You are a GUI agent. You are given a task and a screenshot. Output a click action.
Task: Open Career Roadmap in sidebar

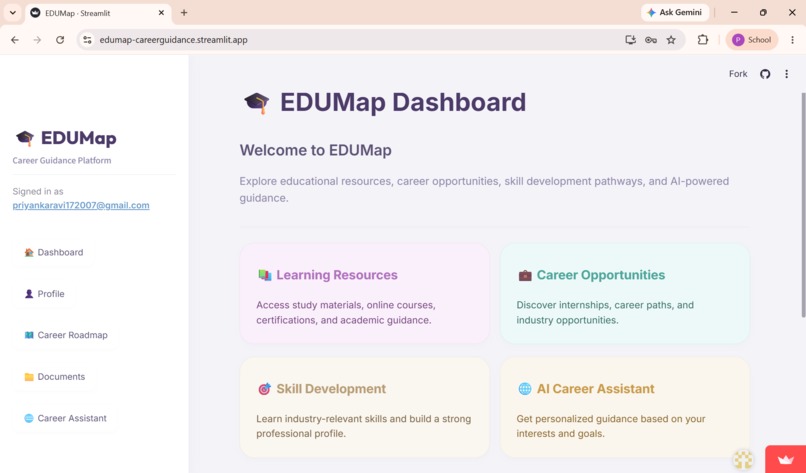[x=66, y=335]
